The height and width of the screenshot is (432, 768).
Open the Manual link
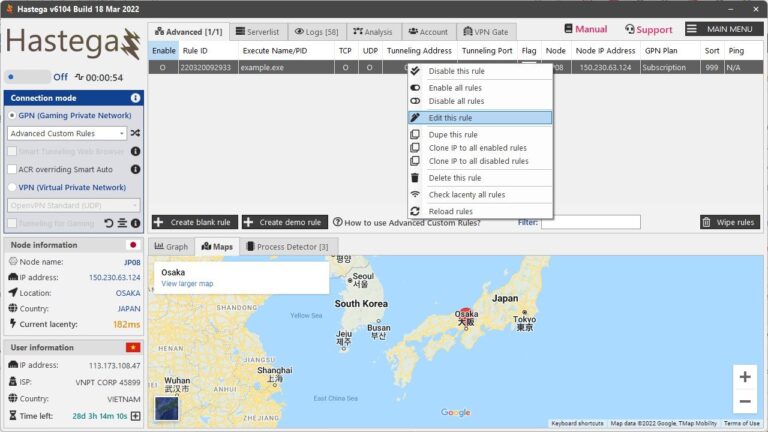[x=586, y=29]
